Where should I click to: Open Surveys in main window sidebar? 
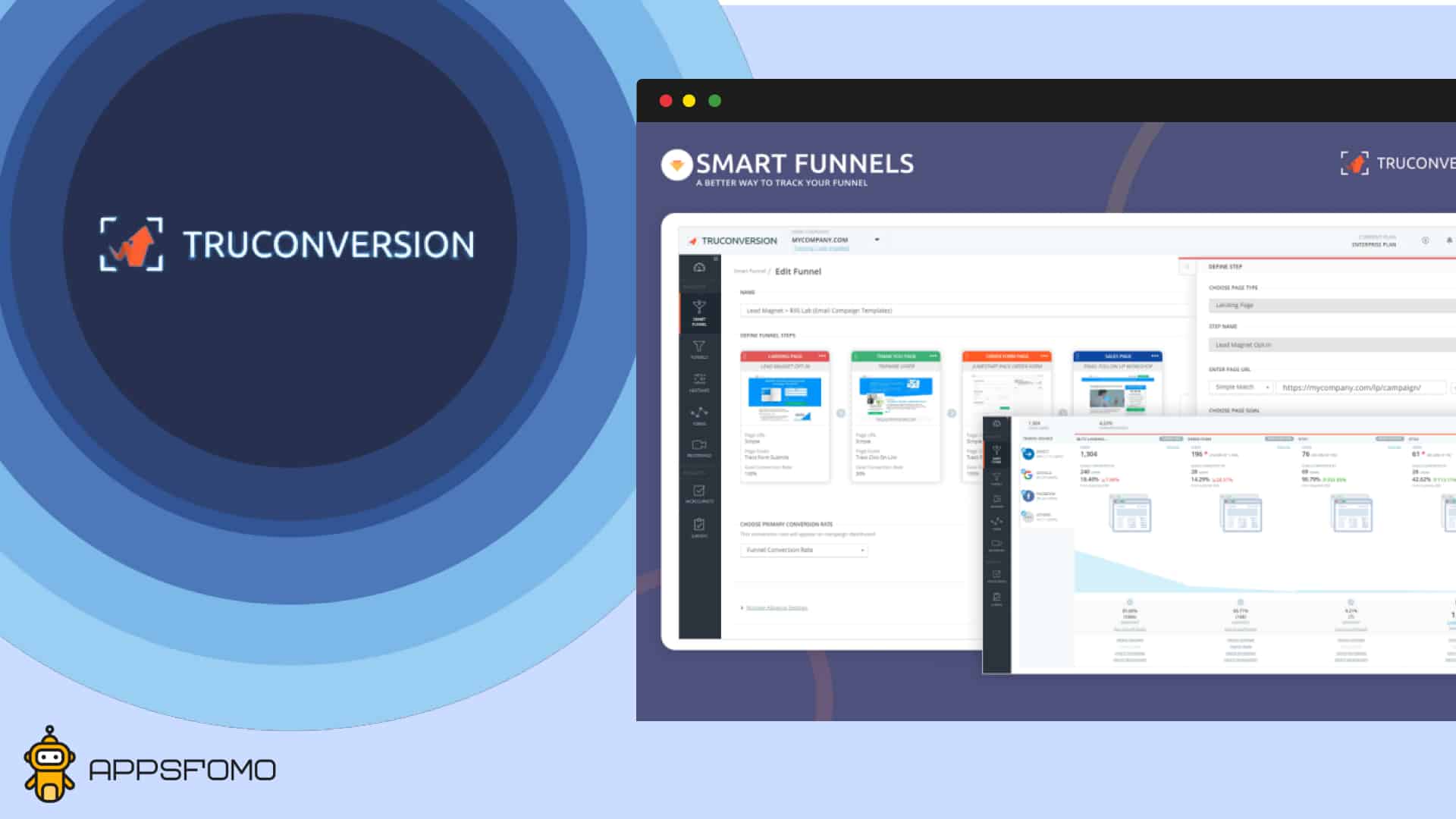699,528
